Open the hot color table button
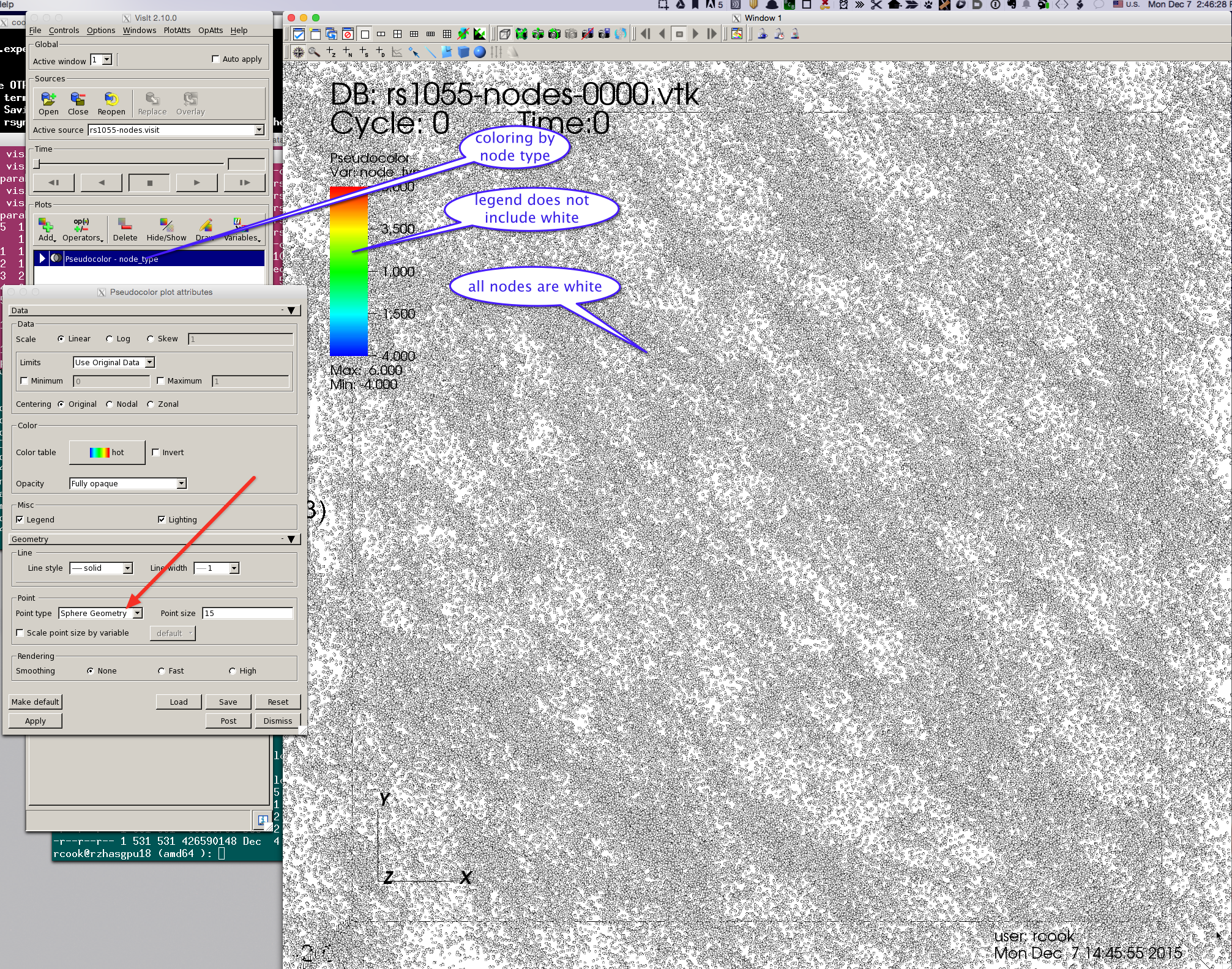This screenshot has height=969, width=1232. pos(107,453)
